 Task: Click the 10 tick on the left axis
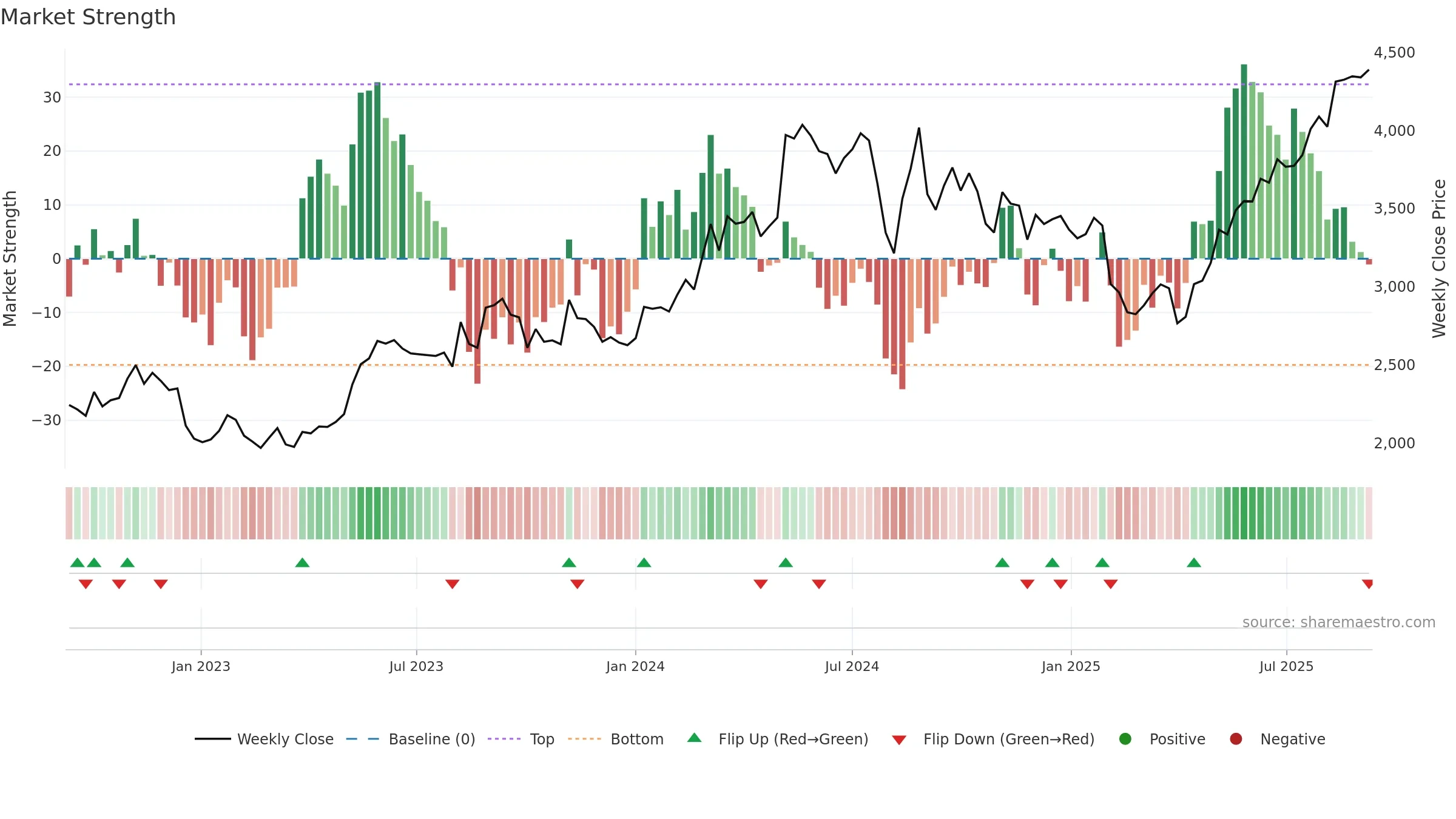click(x=52, y=204)
